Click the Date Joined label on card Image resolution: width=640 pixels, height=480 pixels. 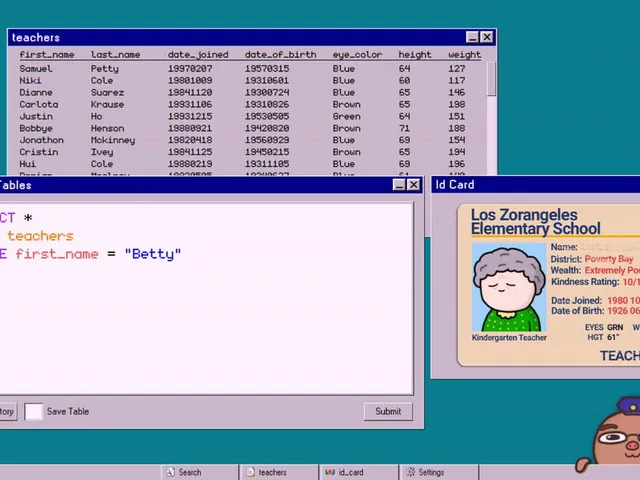576,300
